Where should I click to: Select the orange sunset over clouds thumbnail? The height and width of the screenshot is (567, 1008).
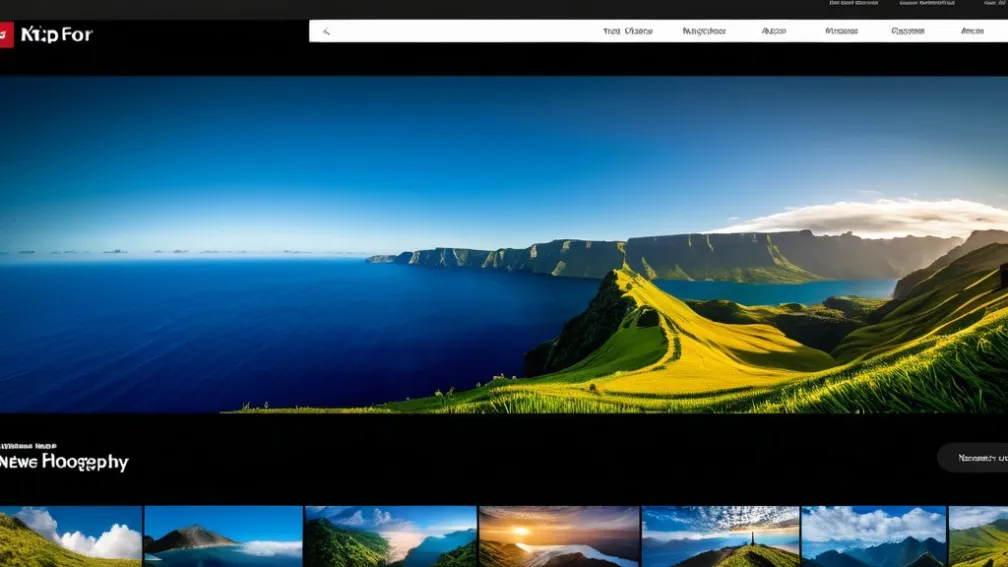click(x=558, y=536)
